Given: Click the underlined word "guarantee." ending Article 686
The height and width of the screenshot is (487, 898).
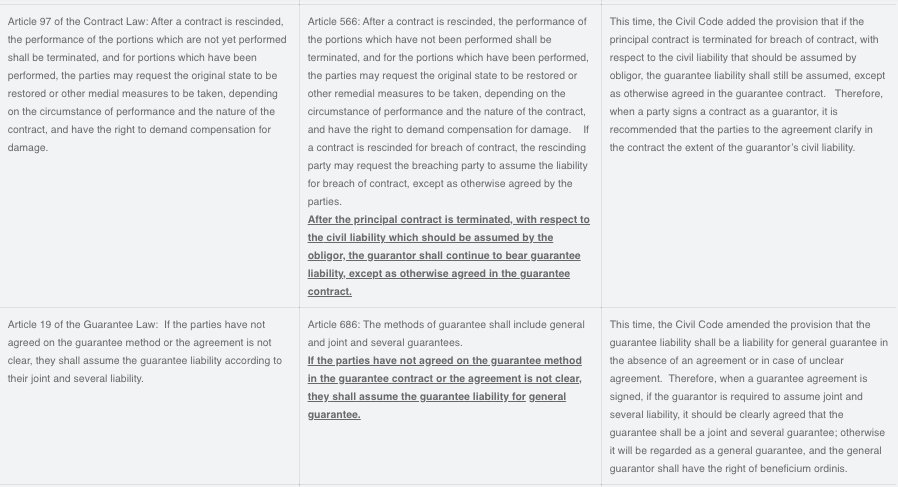Looking at the screenshot, I should pos(333,415).
